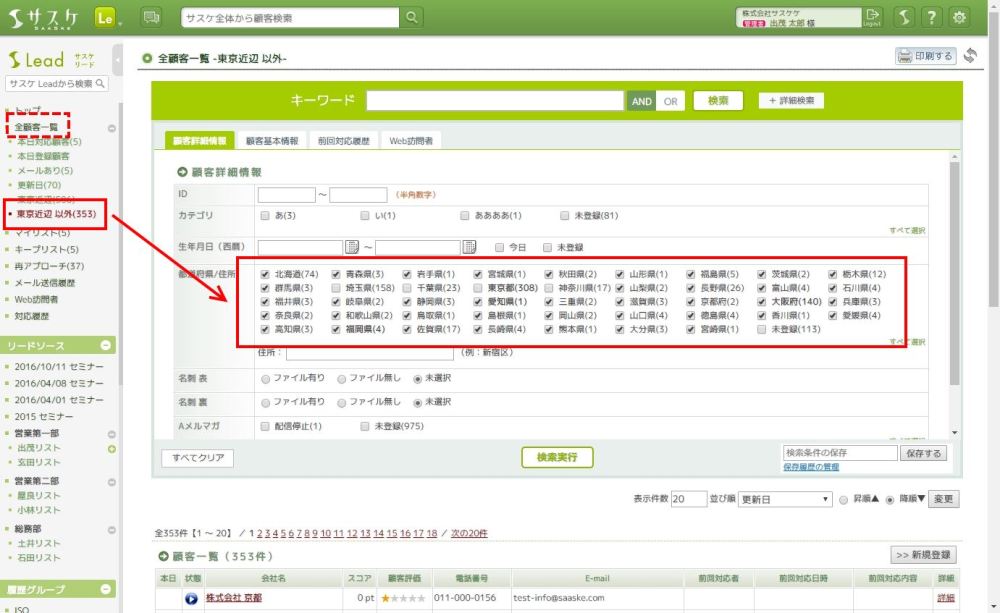Open the 次の20件 pagination link
1000x613 pixels.
coord(469,533)
